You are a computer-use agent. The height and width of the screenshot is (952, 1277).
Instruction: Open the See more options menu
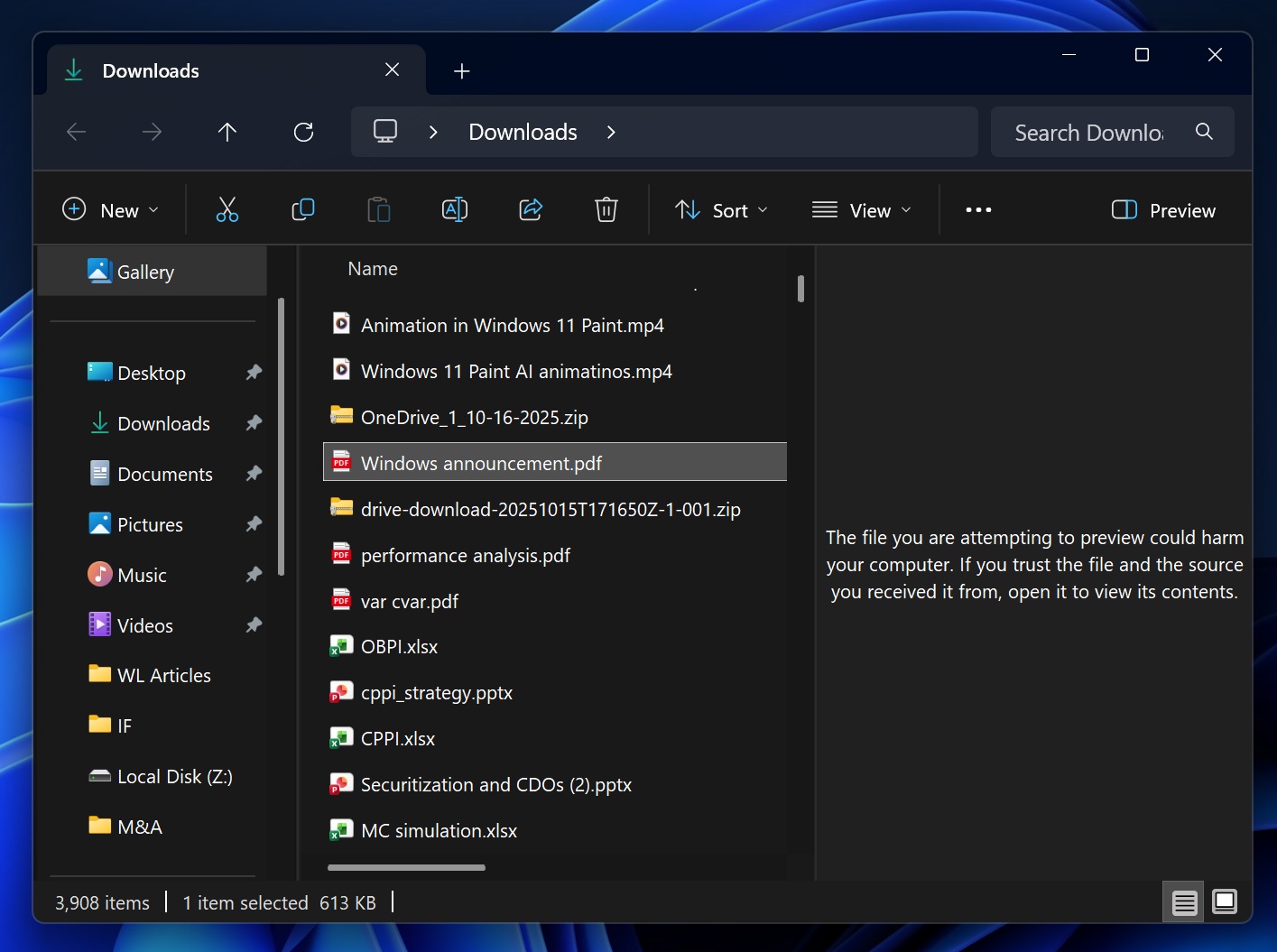pos(978,209)
